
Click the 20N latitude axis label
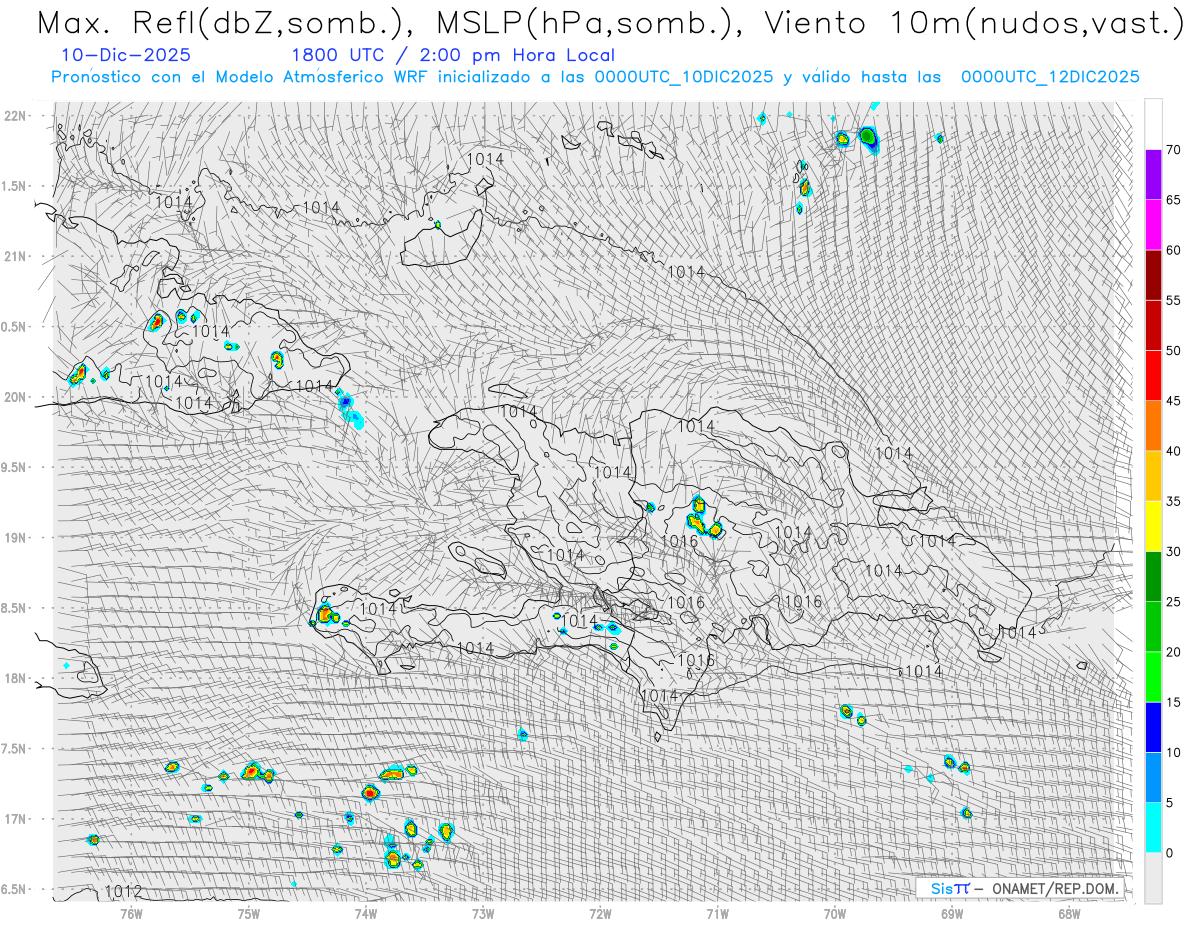16,397
